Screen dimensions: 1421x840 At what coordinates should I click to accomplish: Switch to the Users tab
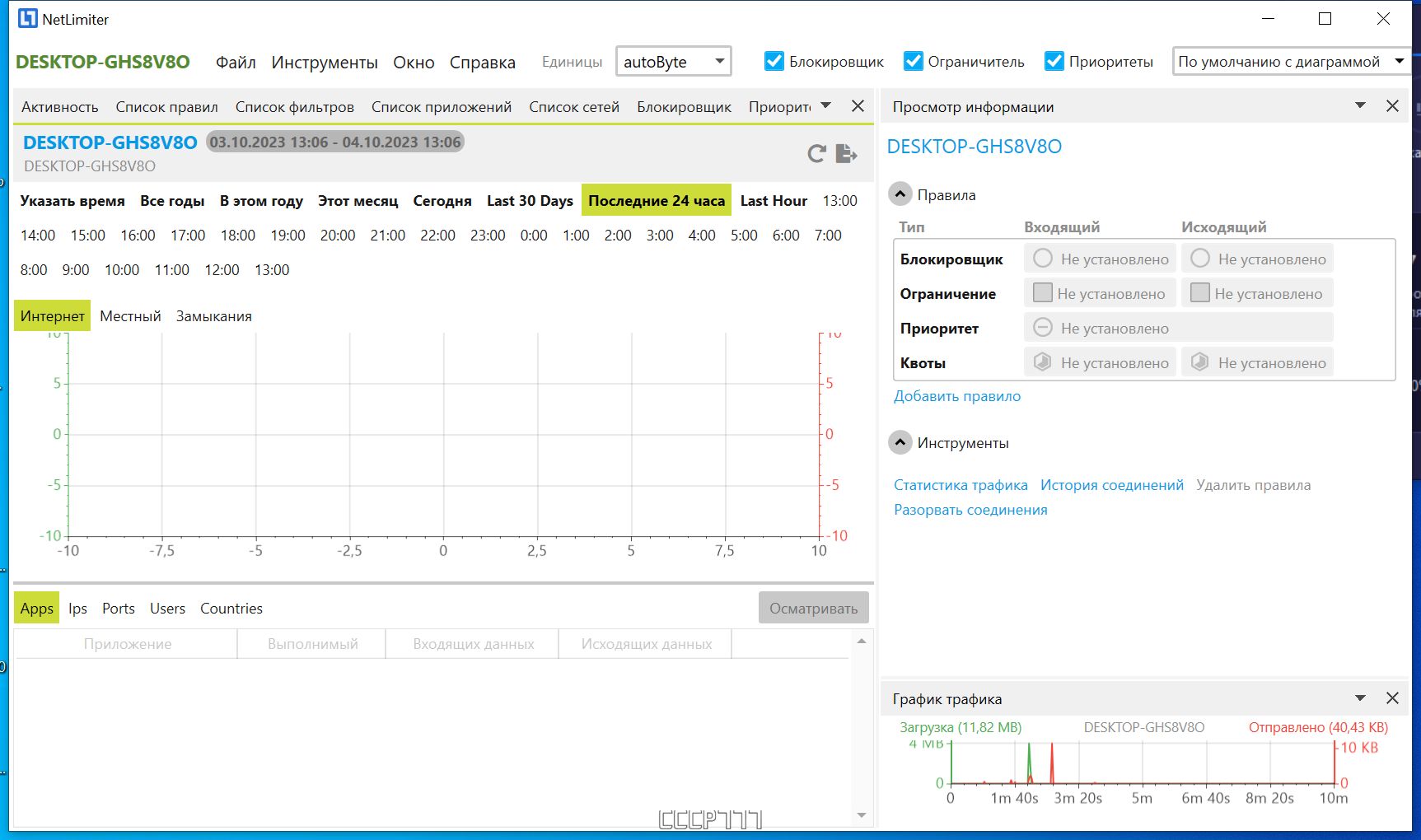[x=167, y=609]
